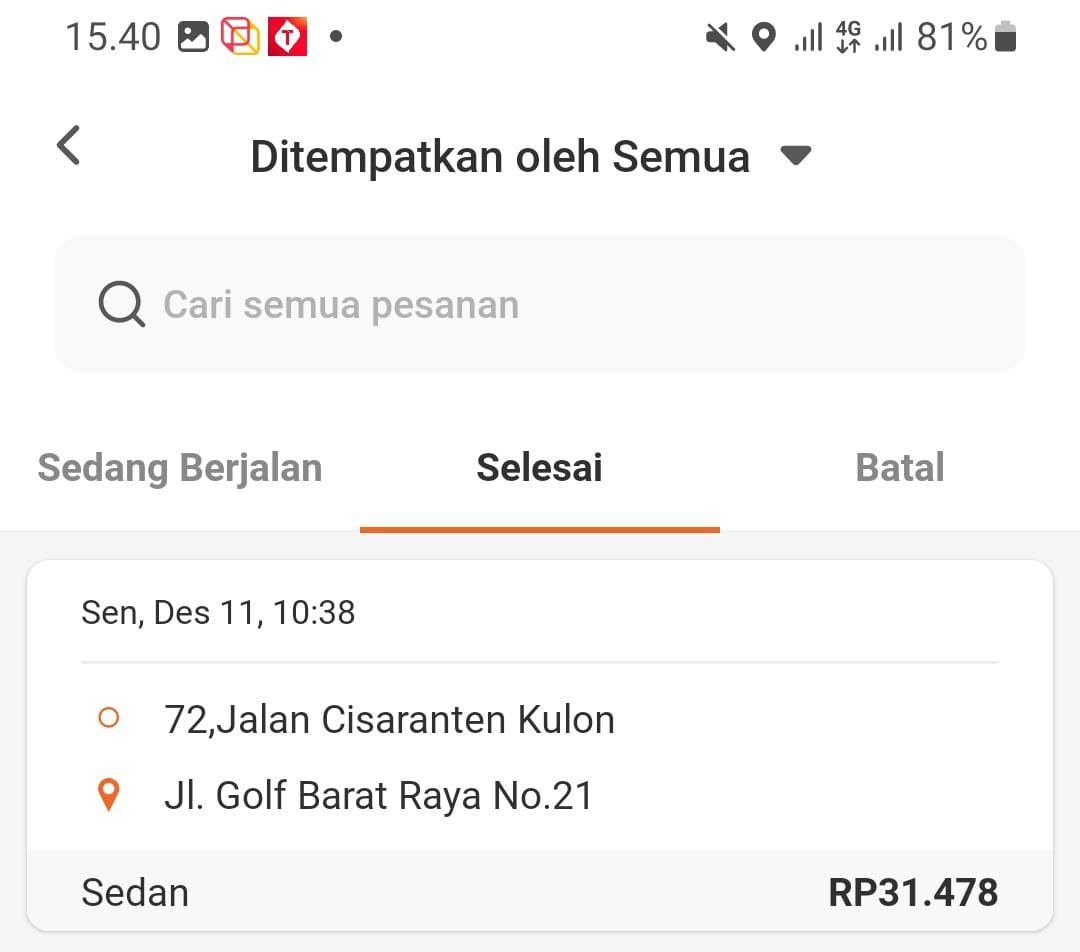The image size is (1080, 952).
Task: Focus the Cari semua pesanan search field
Action: (x=540, y=304)
